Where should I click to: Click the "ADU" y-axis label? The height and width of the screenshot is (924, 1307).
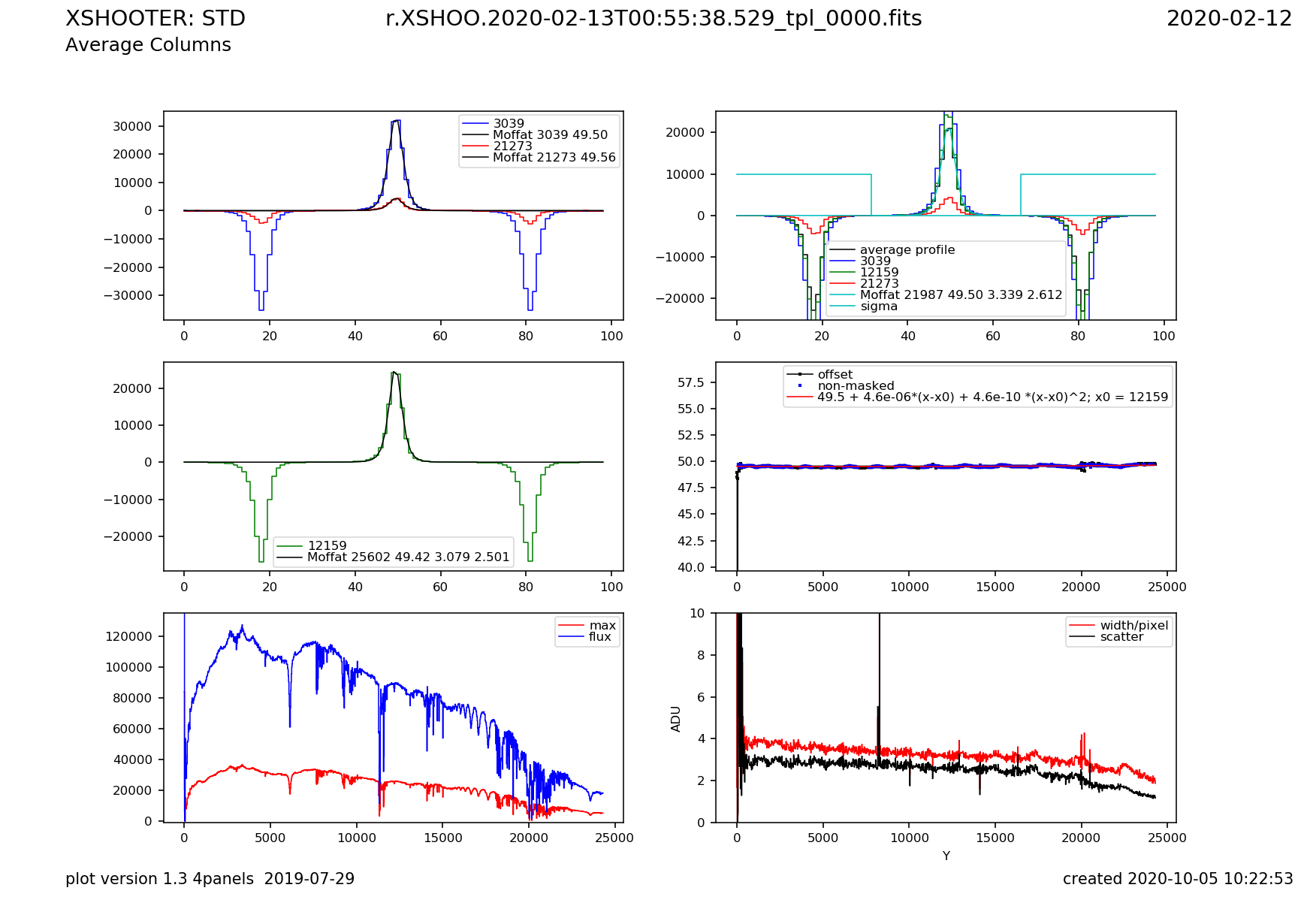(x=676, y=719)
